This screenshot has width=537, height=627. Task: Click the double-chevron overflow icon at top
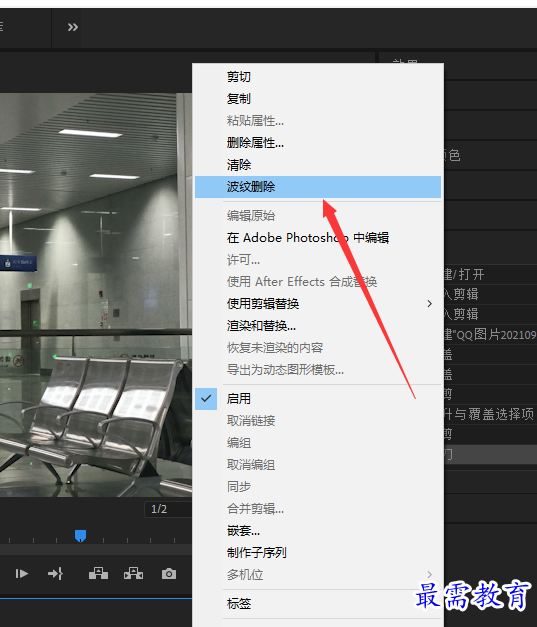(73, 27)
